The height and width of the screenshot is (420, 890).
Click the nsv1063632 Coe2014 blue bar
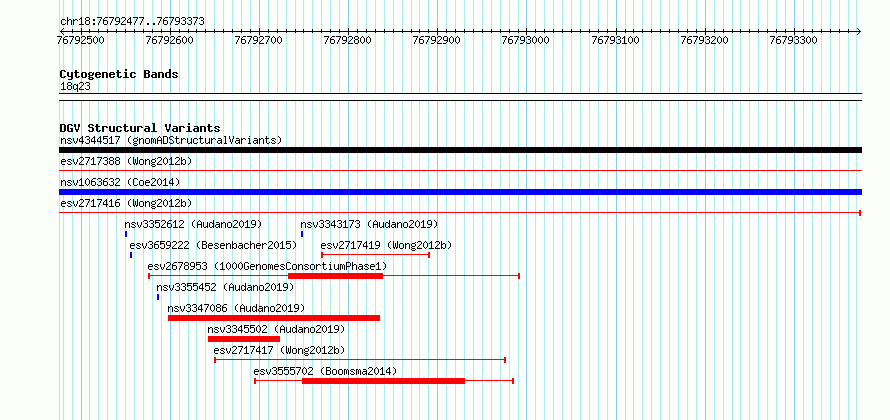click(x=460, y=192)
